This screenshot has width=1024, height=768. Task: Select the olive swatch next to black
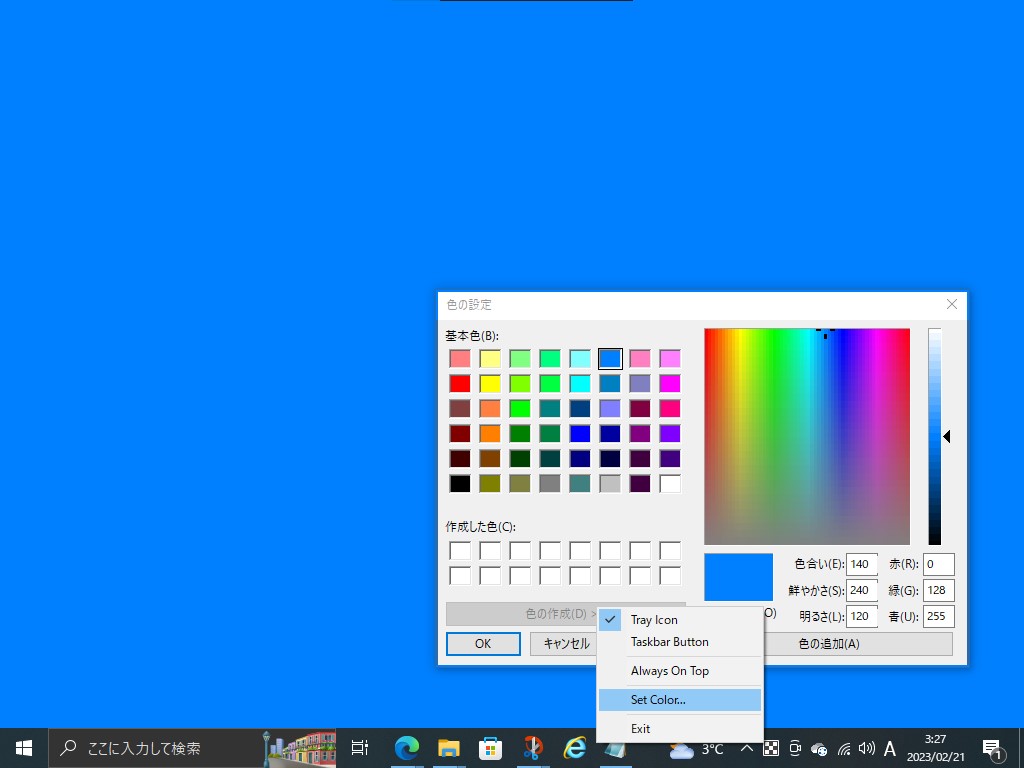tap(490, 484)
